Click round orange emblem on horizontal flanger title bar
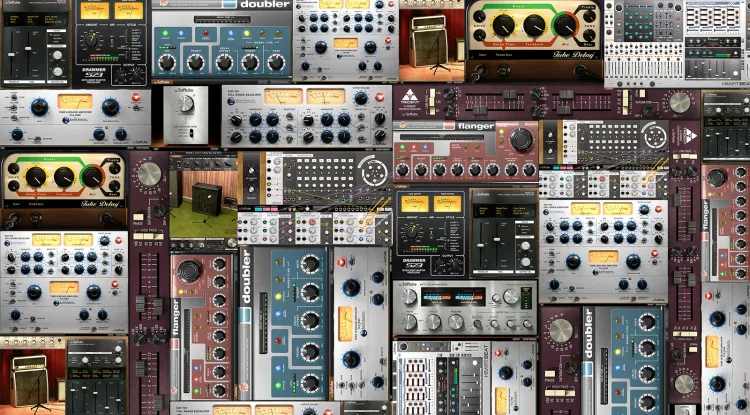The width and height of the screenshot is (750, 415). point(403,125)
